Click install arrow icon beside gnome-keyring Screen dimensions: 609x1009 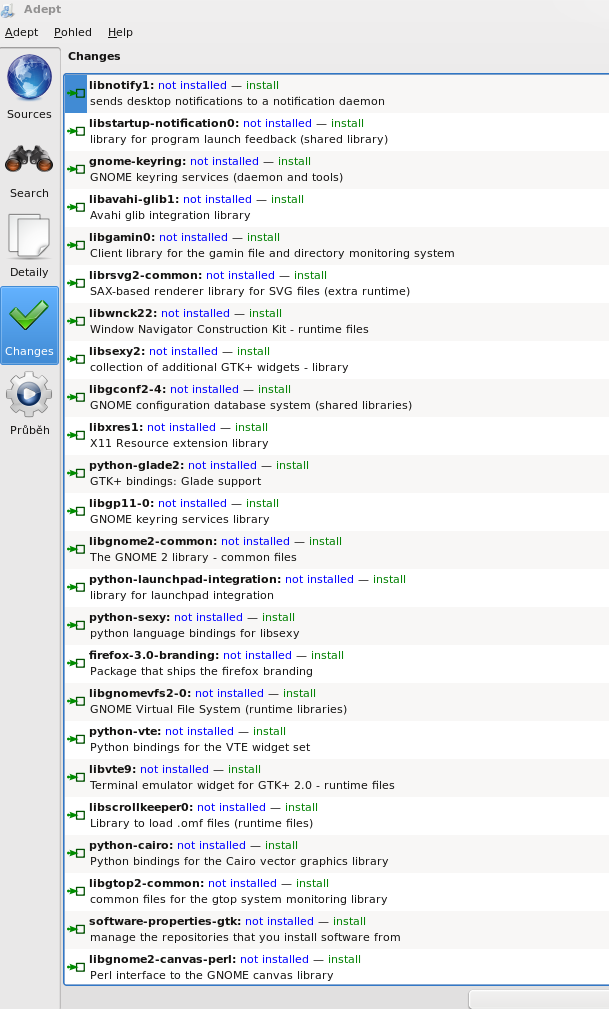tap(76, 169)
